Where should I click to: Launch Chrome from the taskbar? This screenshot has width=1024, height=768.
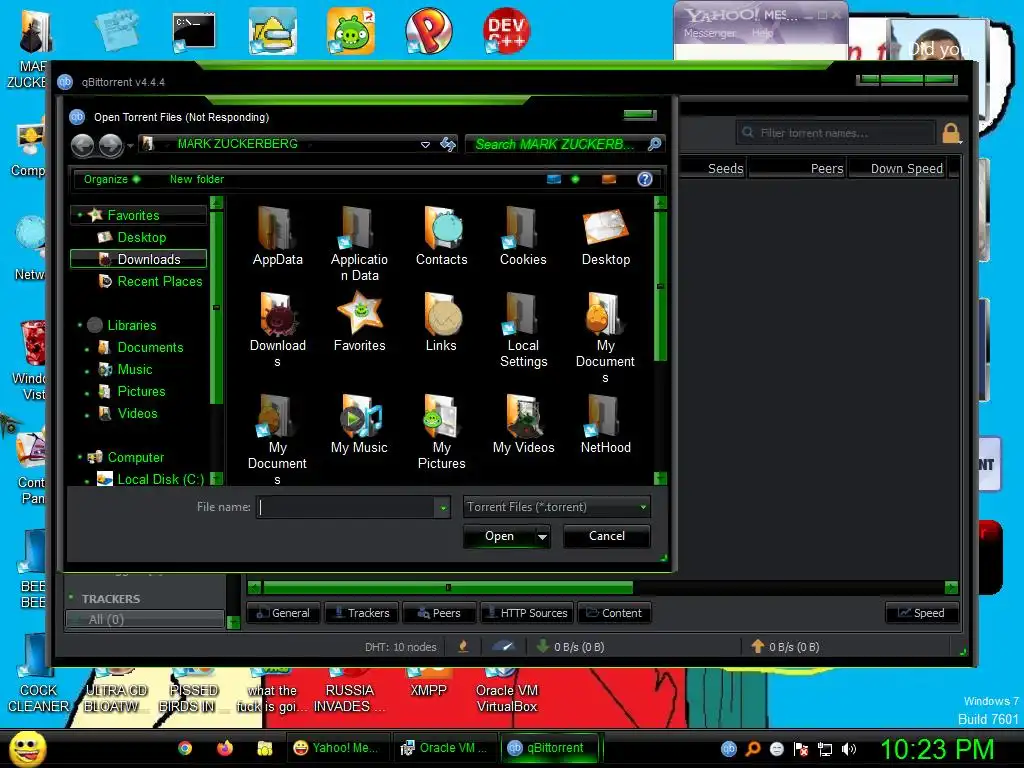tap(185, 748)
